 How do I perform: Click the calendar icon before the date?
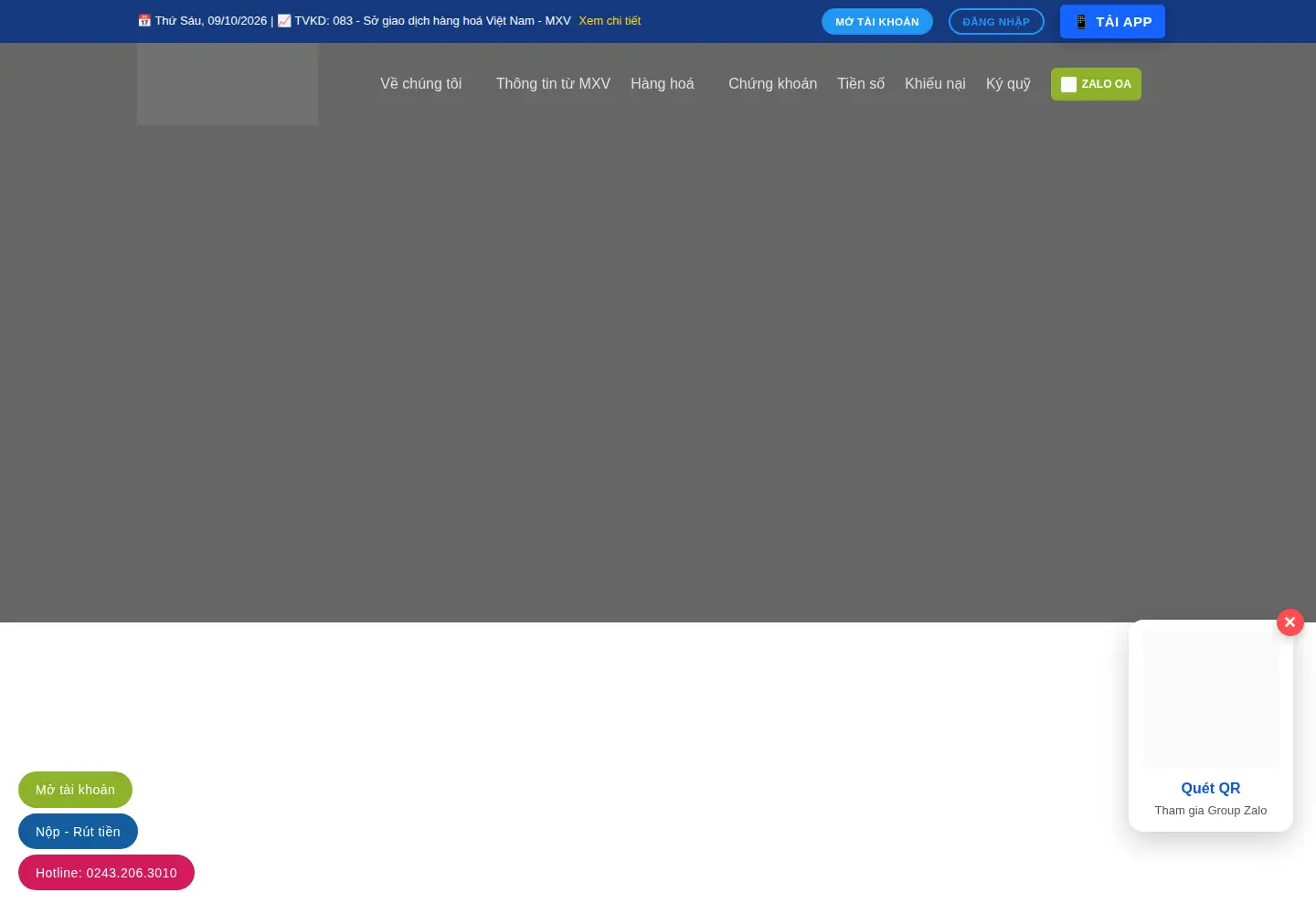click(144, 21)
